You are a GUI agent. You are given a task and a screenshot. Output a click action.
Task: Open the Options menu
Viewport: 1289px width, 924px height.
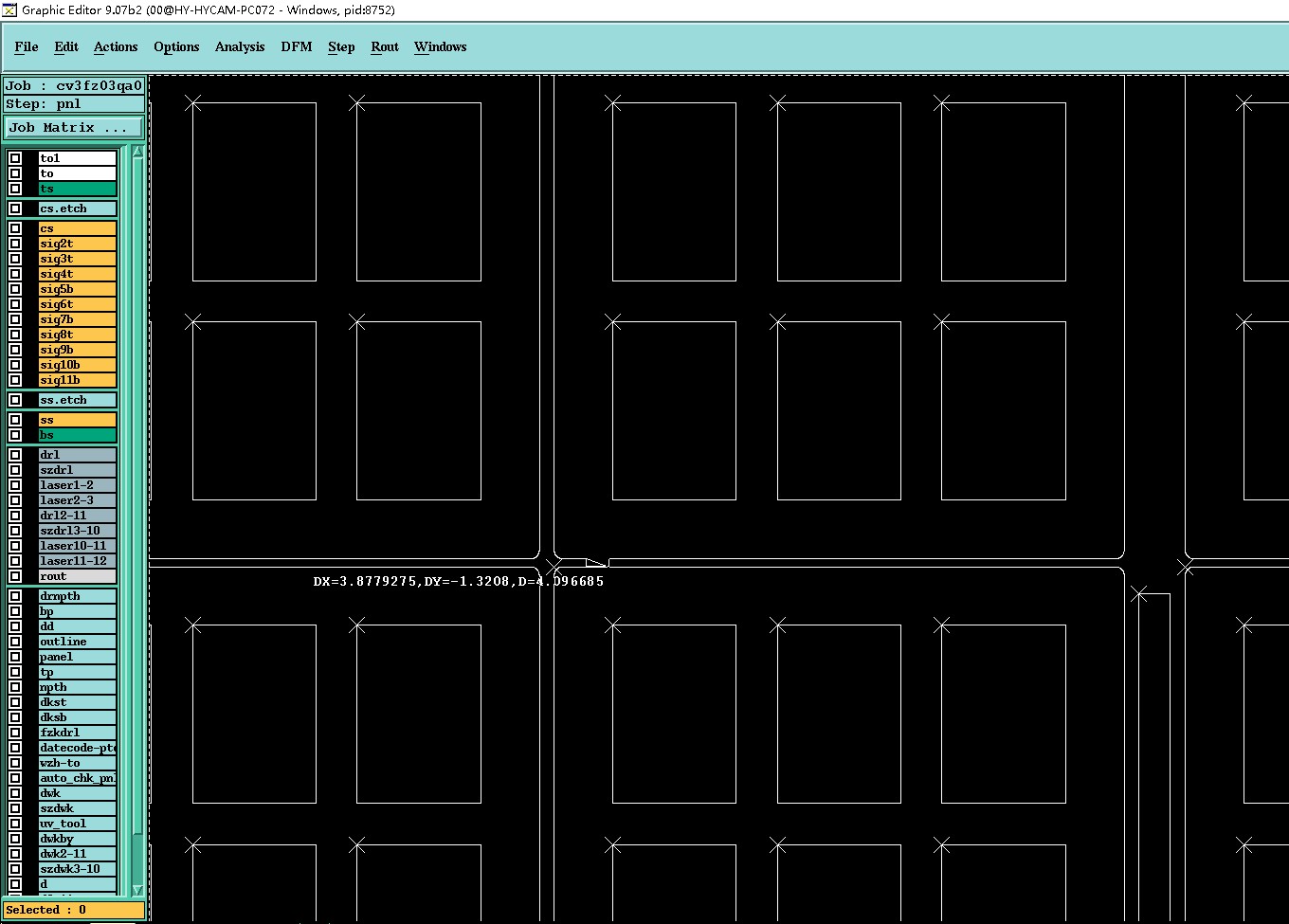point(176,46)
